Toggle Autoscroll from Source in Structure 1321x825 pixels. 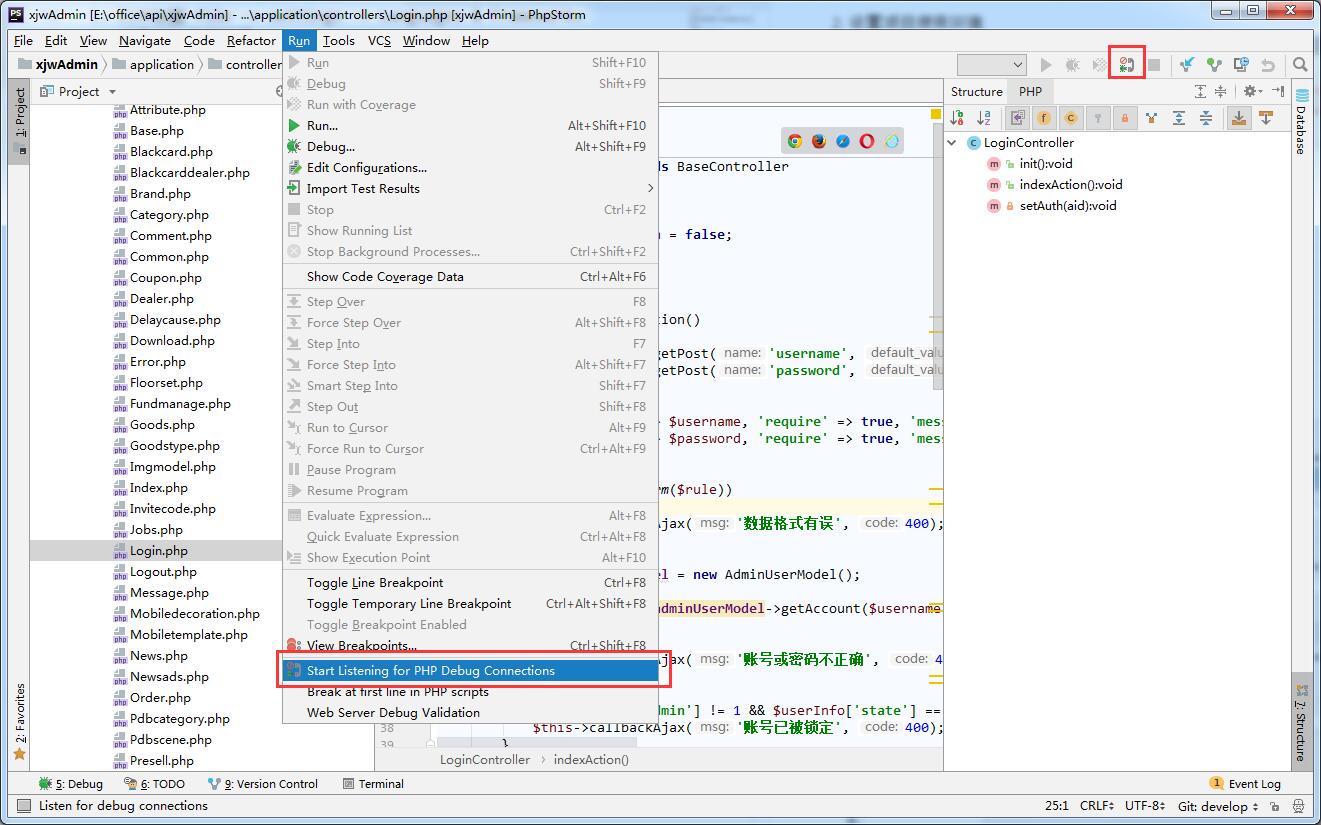(1266, 118)
